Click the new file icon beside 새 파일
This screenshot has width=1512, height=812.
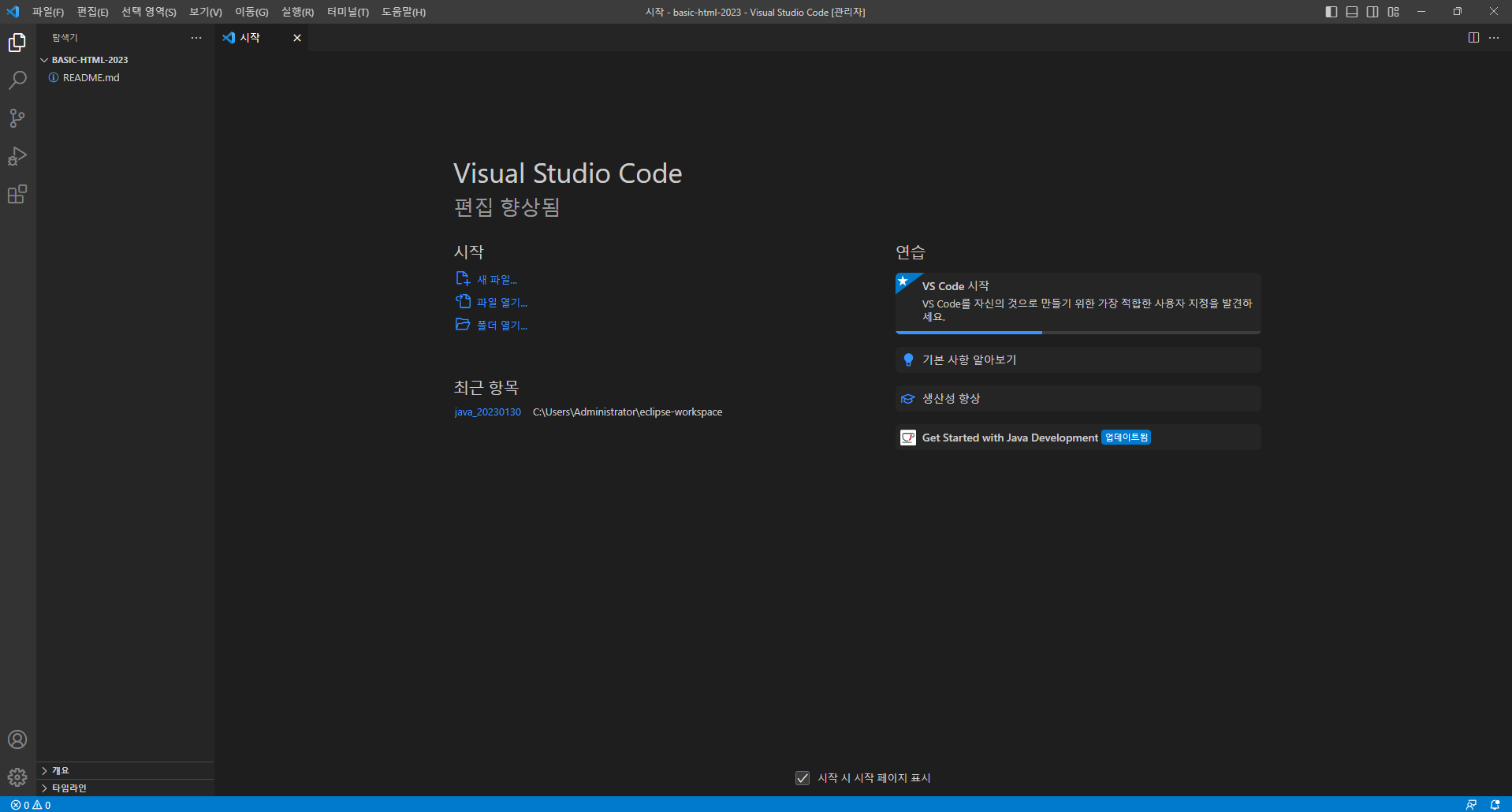tap(463, 279)
